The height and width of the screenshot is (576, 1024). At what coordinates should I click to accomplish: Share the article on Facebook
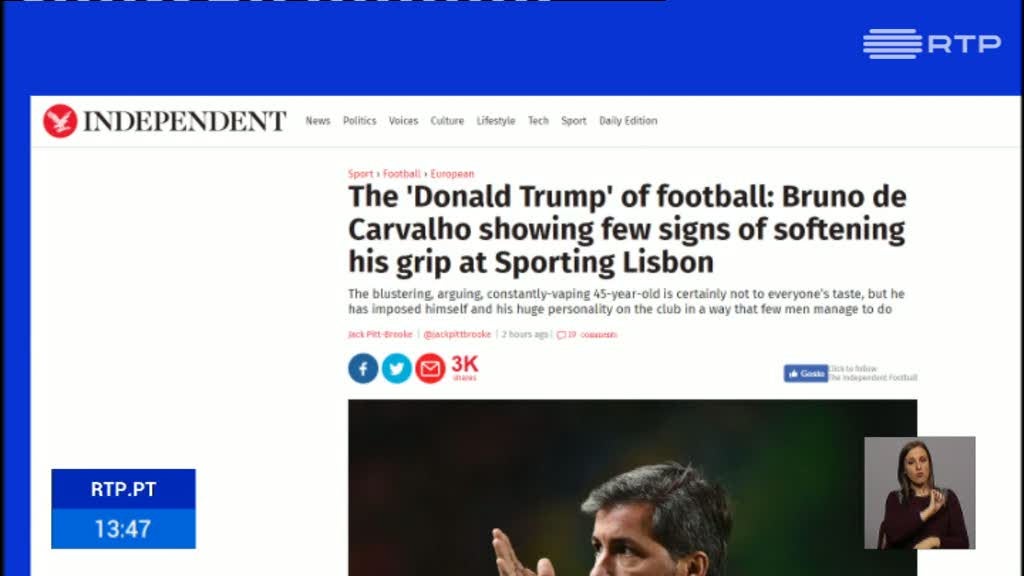363,368
